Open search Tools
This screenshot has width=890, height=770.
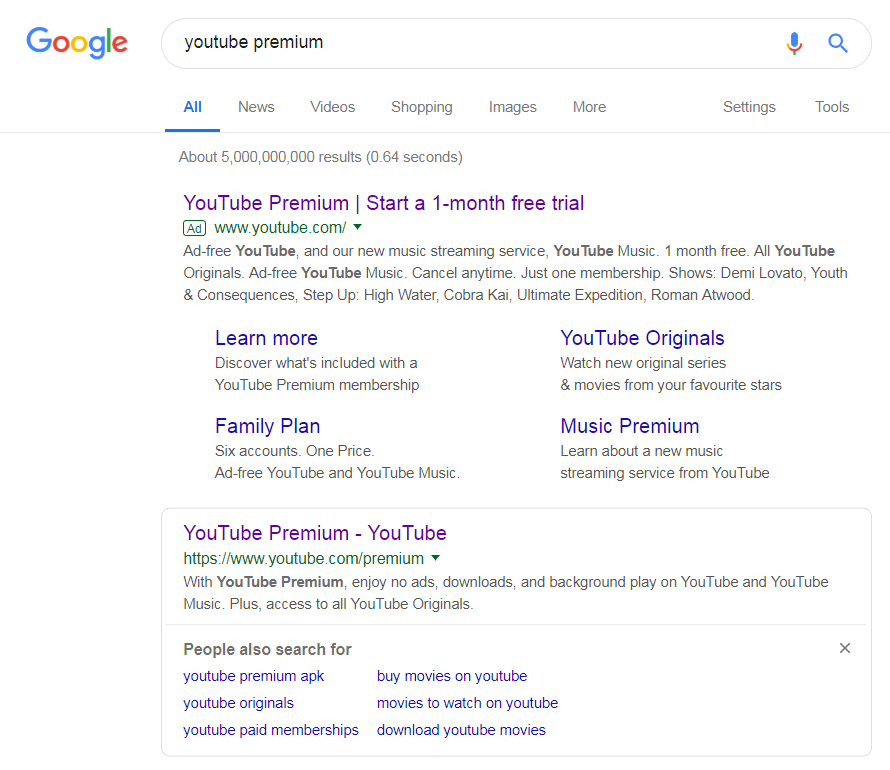(x=832, y=107)
